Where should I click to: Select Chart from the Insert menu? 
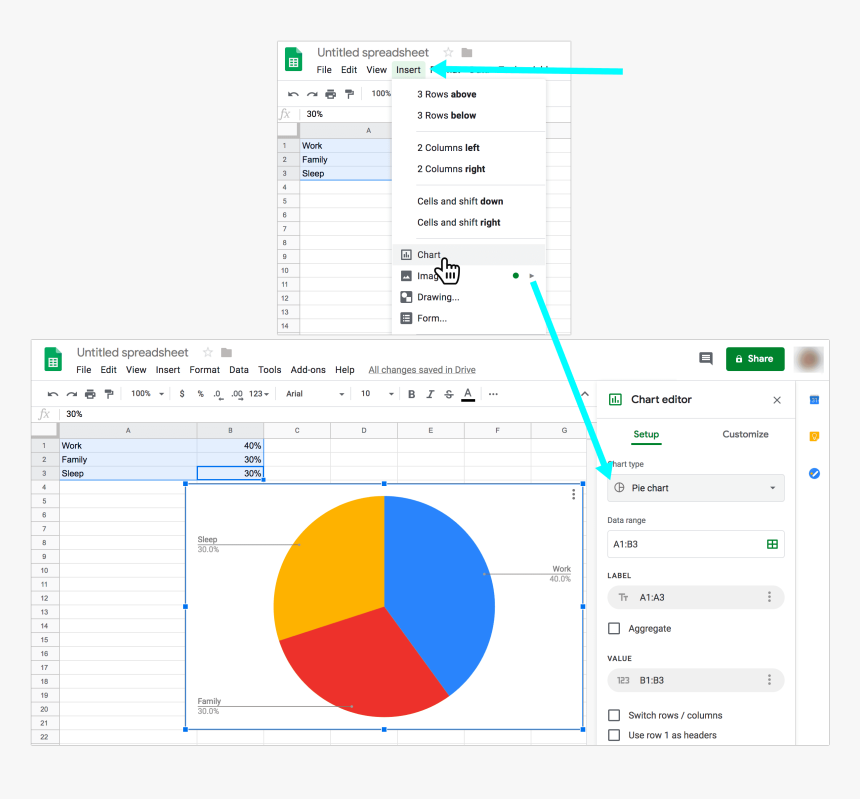tap(430, 255)
